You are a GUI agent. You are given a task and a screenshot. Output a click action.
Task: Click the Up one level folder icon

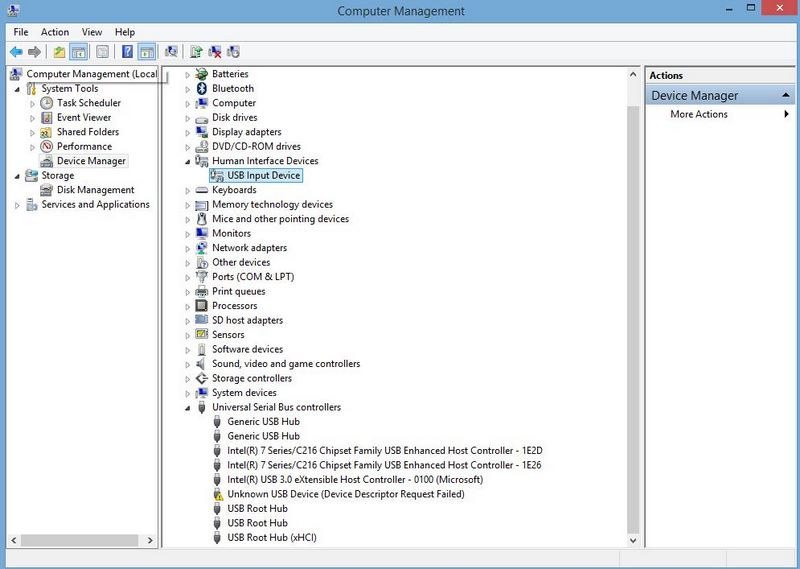[x=59, y=52]
